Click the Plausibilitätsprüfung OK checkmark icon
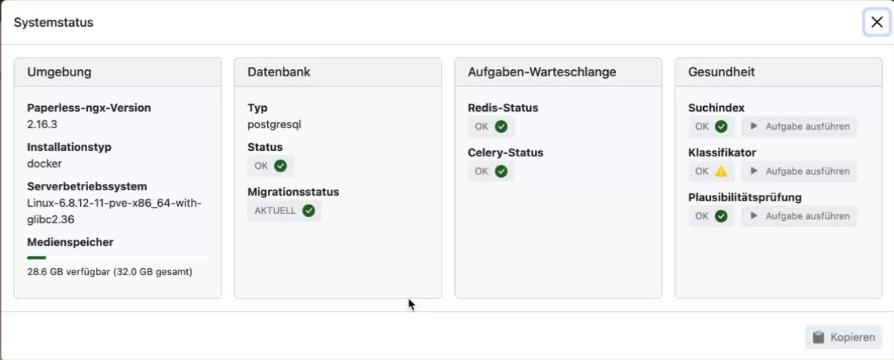Screen dimensions: 894x360 click(x=721, y=216)
